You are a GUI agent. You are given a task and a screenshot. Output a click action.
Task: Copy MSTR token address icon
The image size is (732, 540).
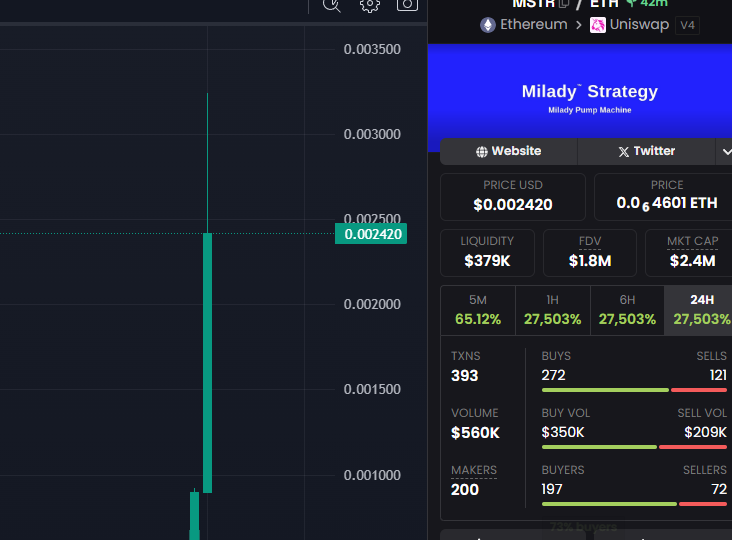click(564, 3)
